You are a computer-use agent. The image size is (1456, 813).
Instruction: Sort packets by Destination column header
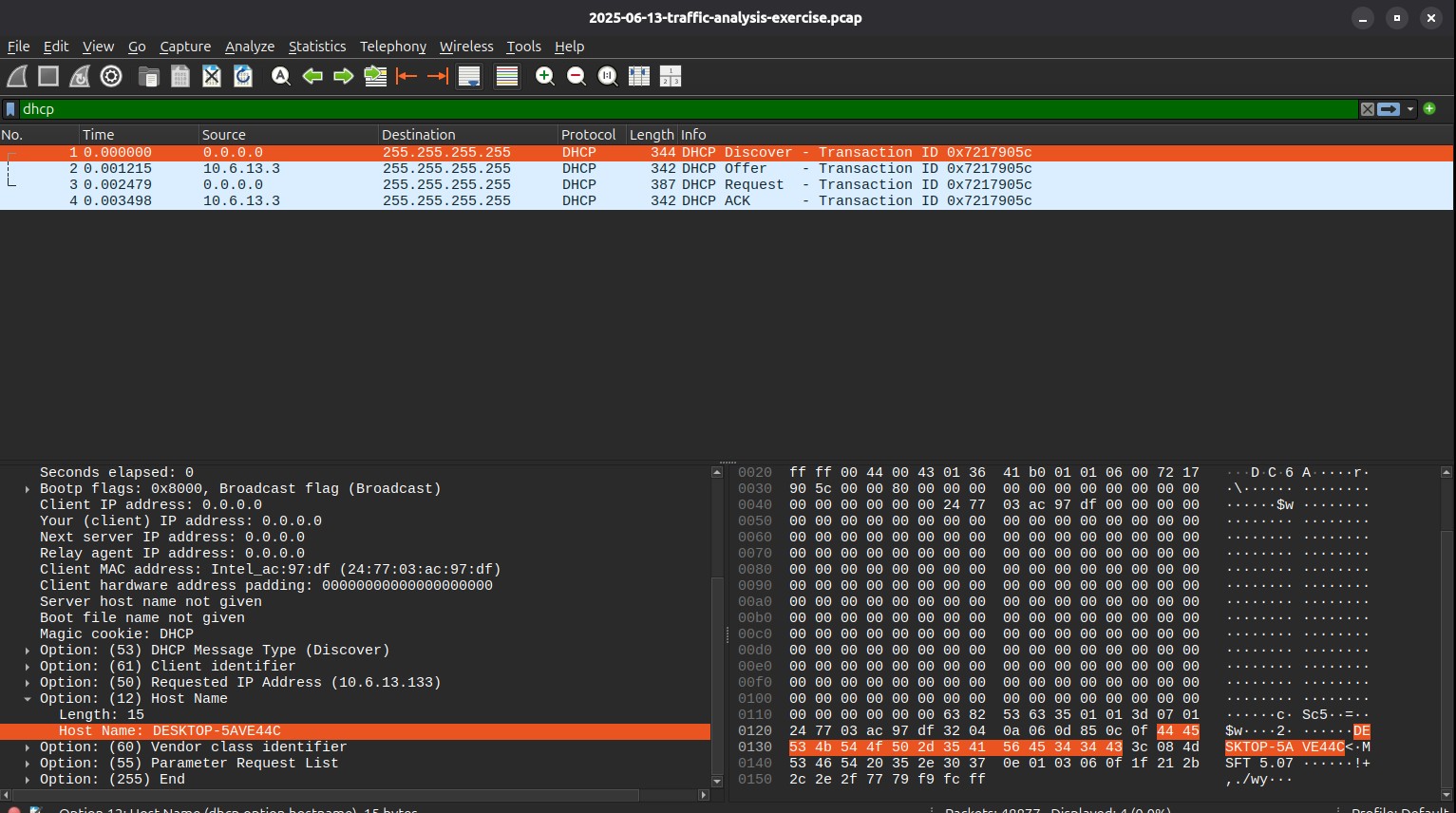(468, 135)
